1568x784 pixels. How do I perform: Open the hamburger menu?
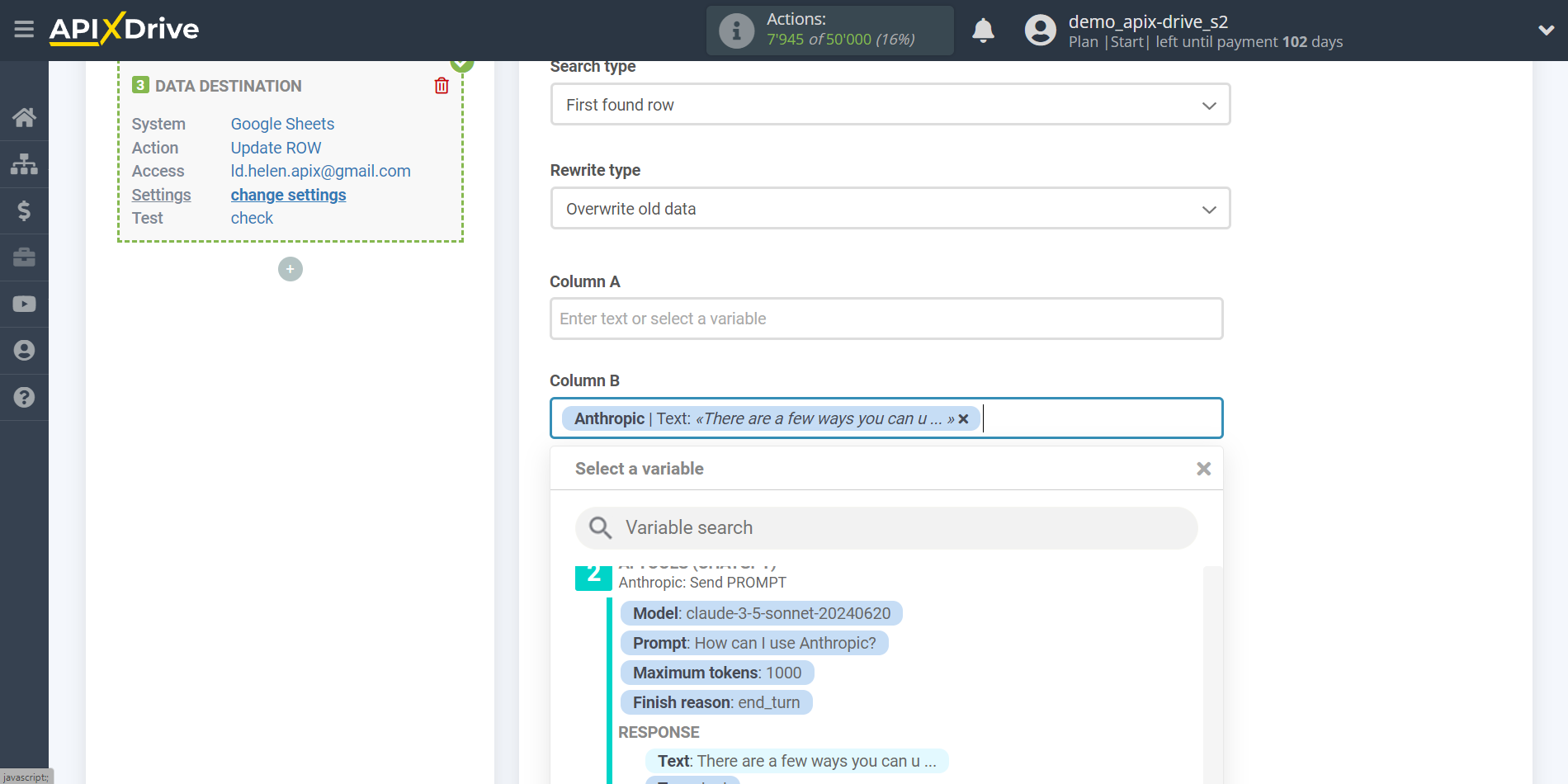click(24, 30)
